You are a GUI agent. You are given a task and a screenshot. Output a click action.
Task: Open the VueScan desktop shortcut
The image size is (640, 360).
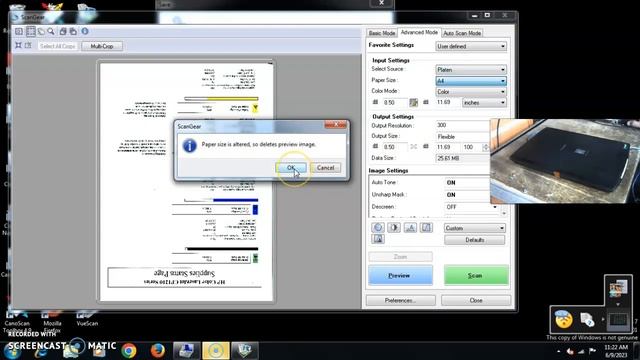coord(87,318)
